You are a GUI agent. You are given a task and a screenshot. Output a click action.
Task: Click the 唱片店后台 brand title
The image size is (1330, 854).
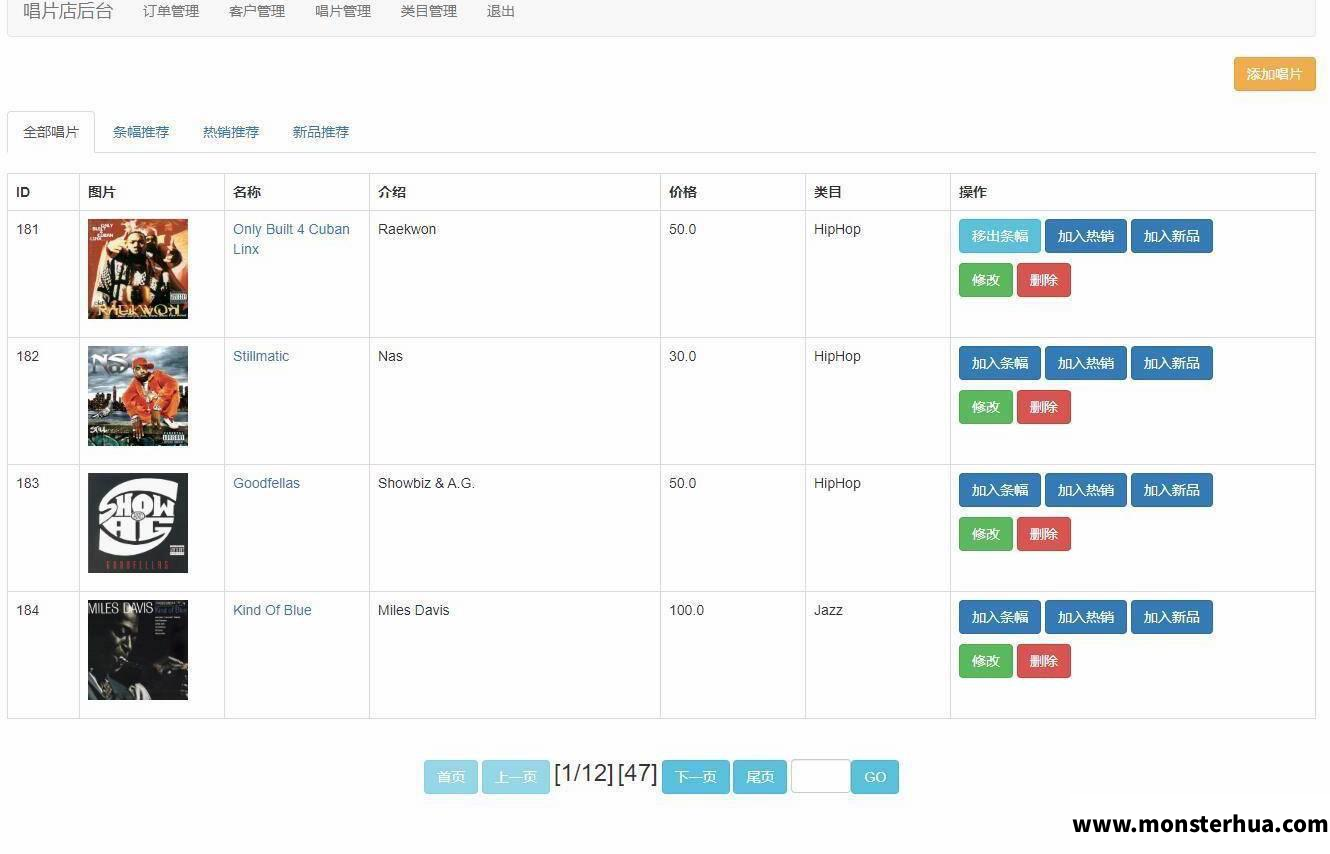click(x=68, y=12)
